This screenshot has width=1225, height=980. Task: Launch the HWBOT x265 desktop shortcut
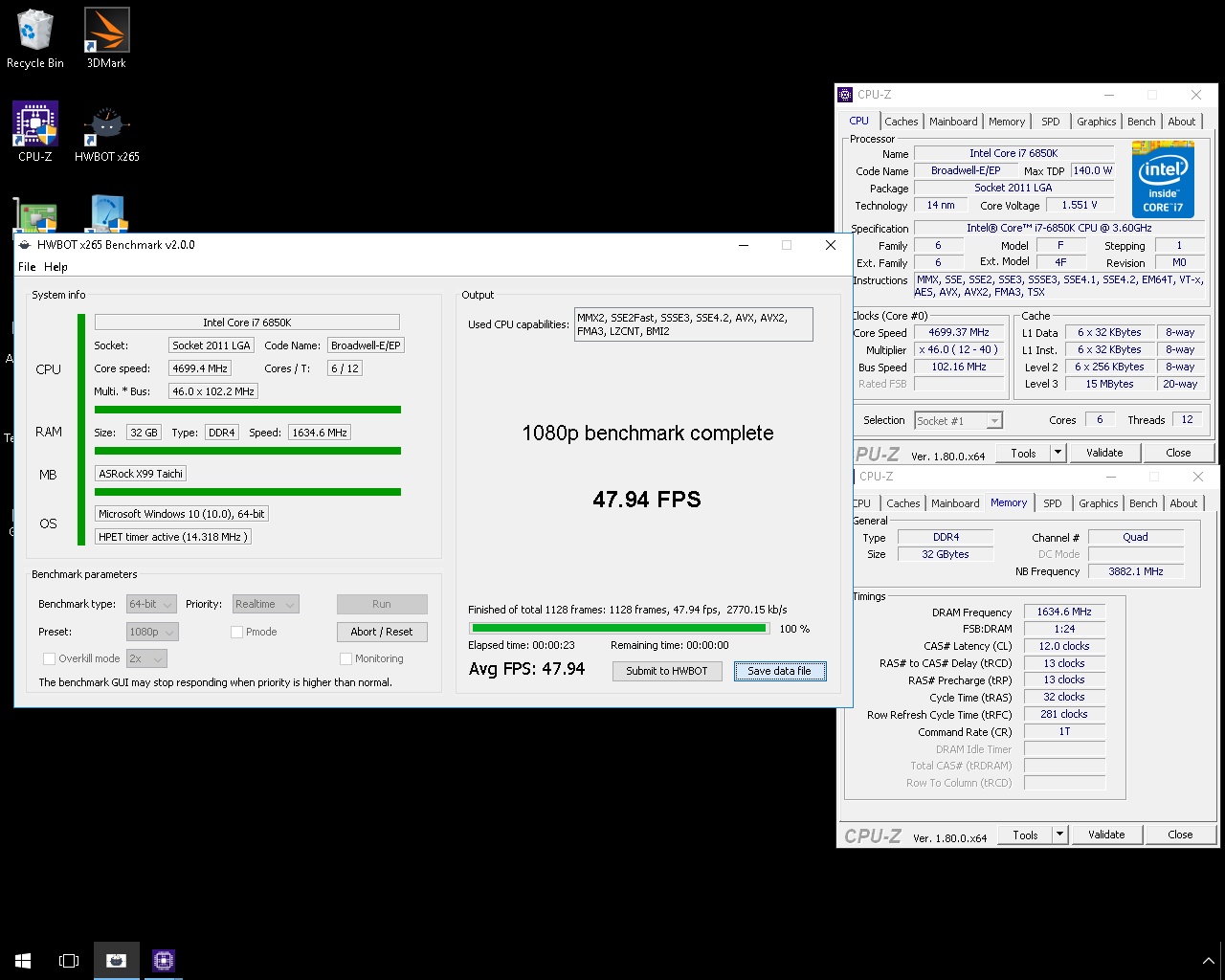click(106, 132)
